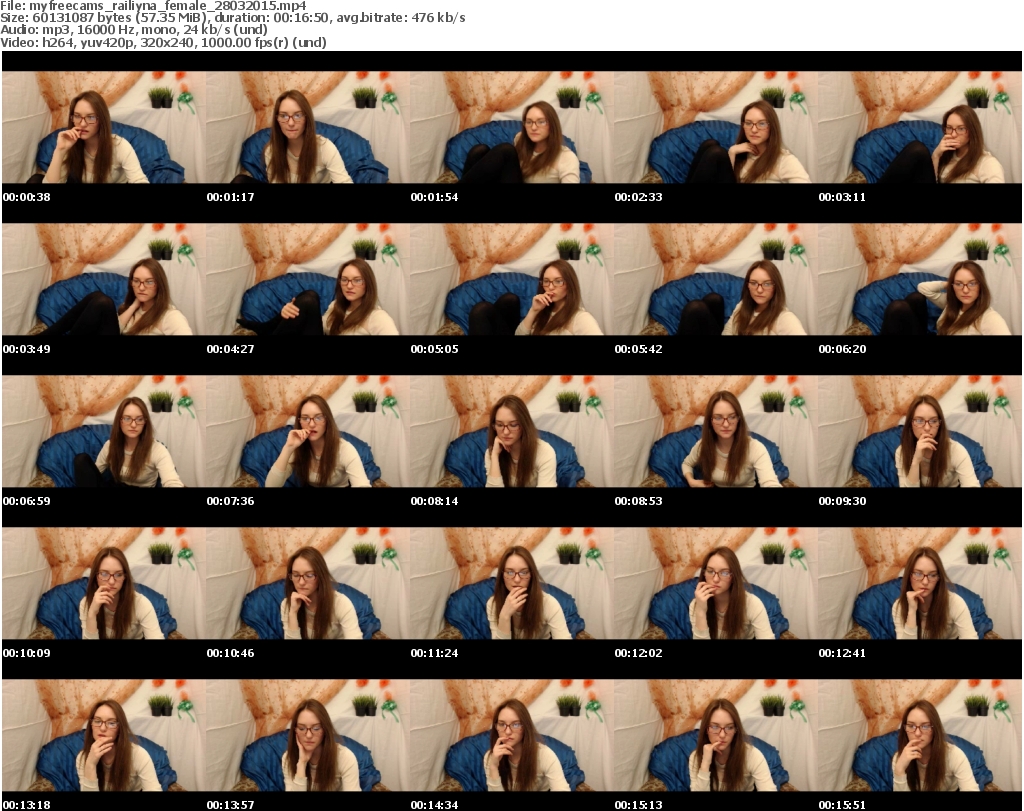The width and height of the screenshot is (1024, 811).
Task: Select the thumbnail at timestamp 00:00:38
Action: point(104,127)
